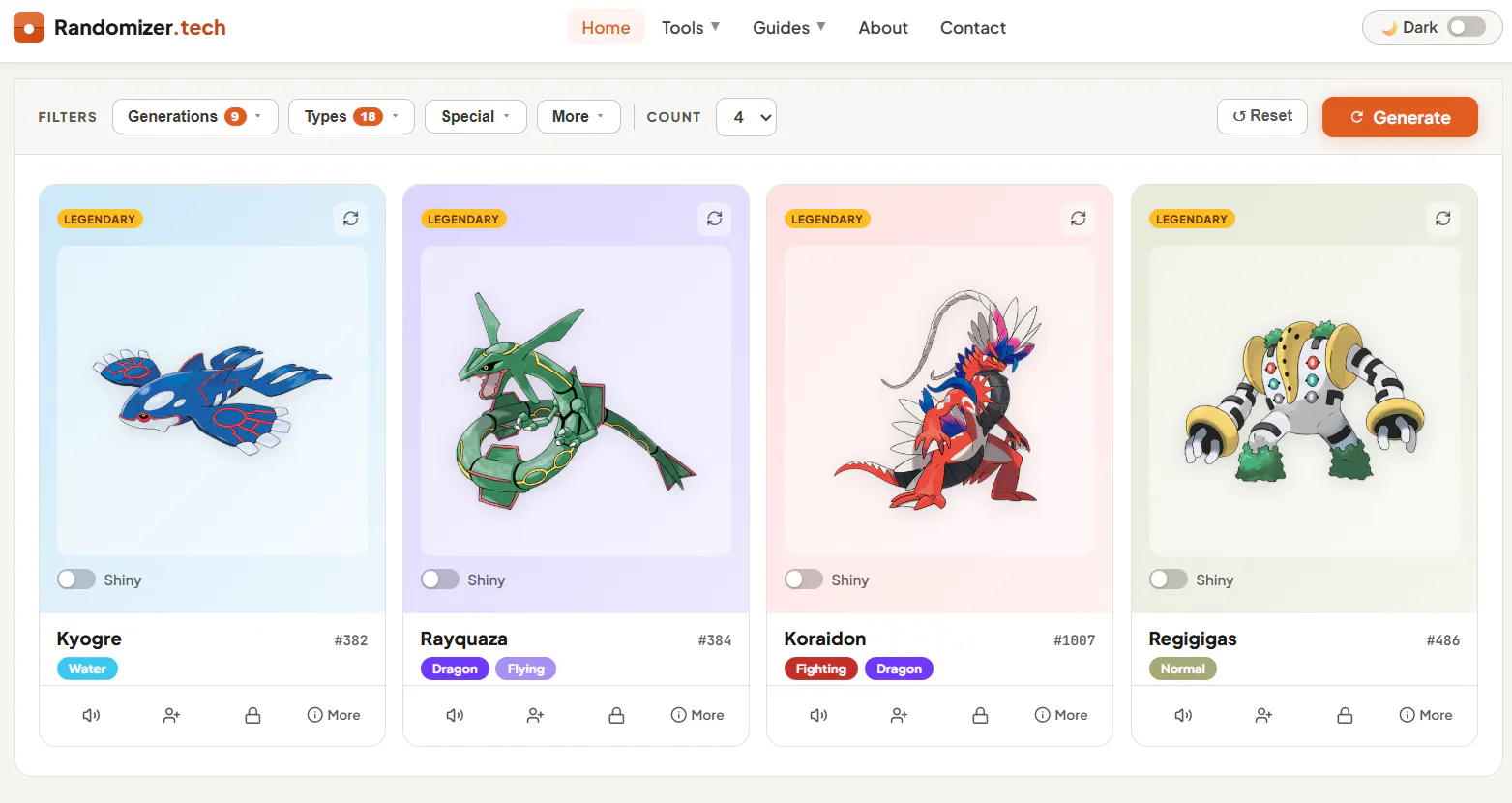
Task: Click the Normal type badge
Action: (x=1182, y=669)
